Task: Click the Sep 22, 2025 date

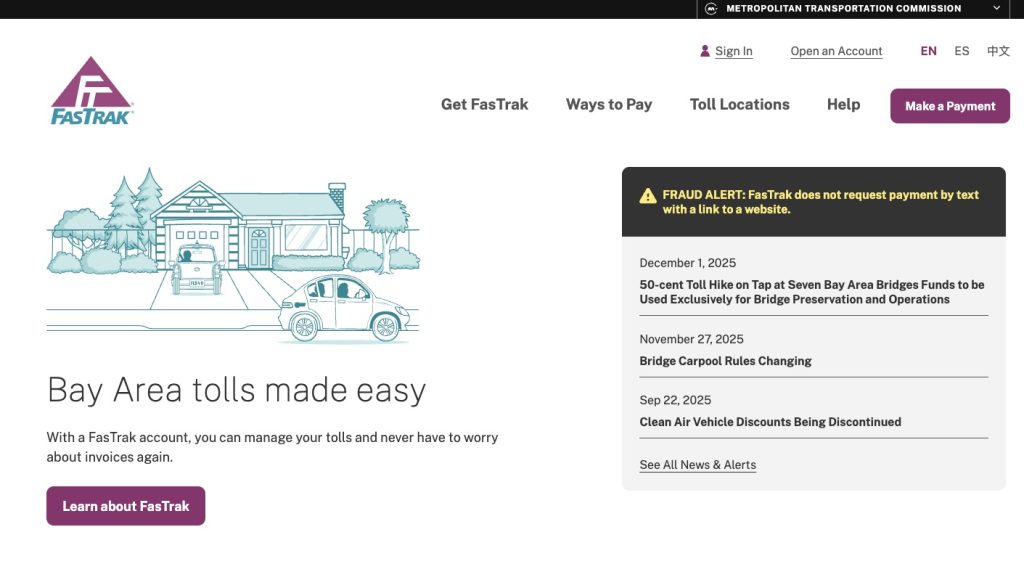Action: (675, 400)
